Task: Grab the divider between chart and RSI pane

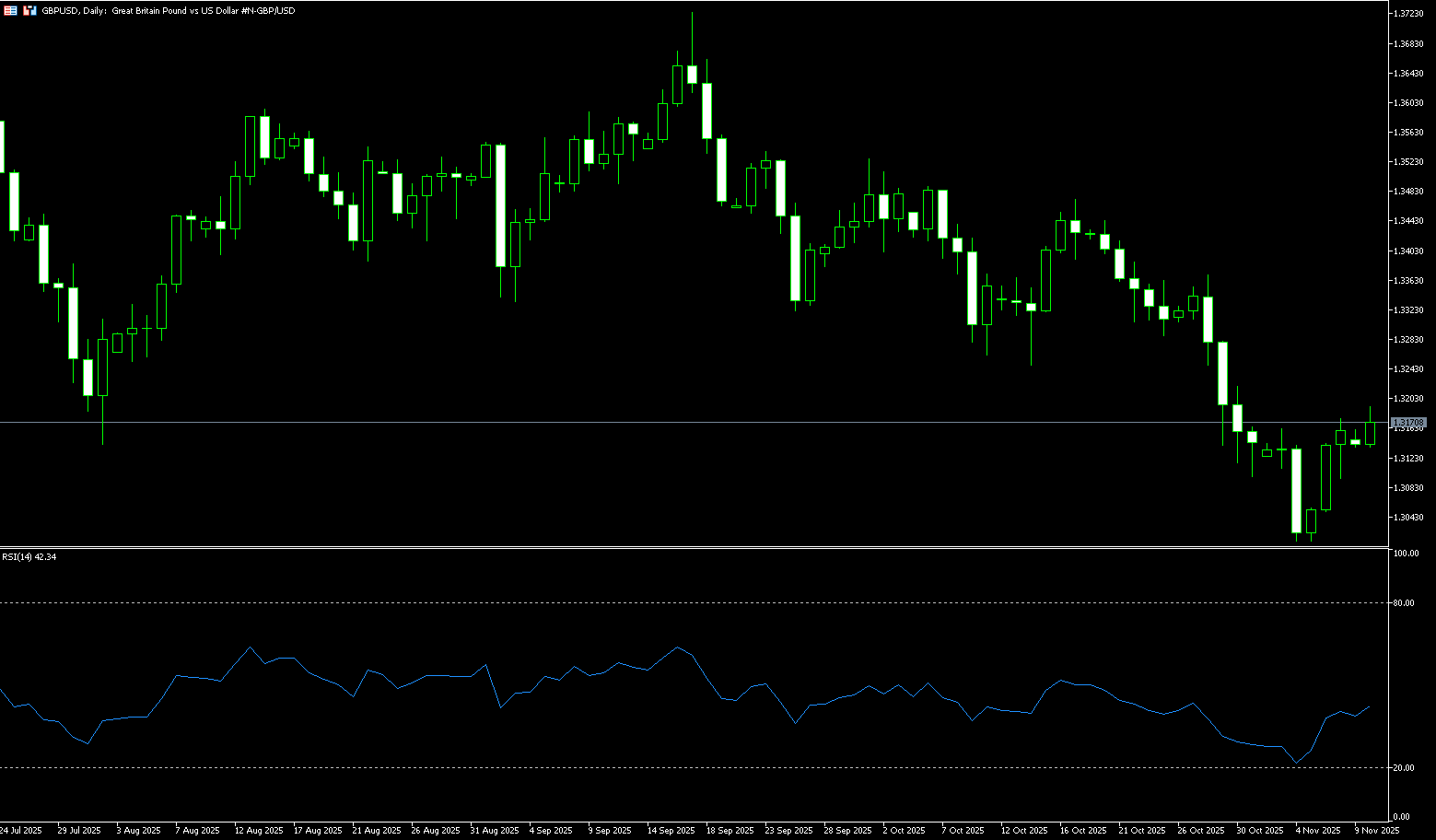Action: click(691, 547)
